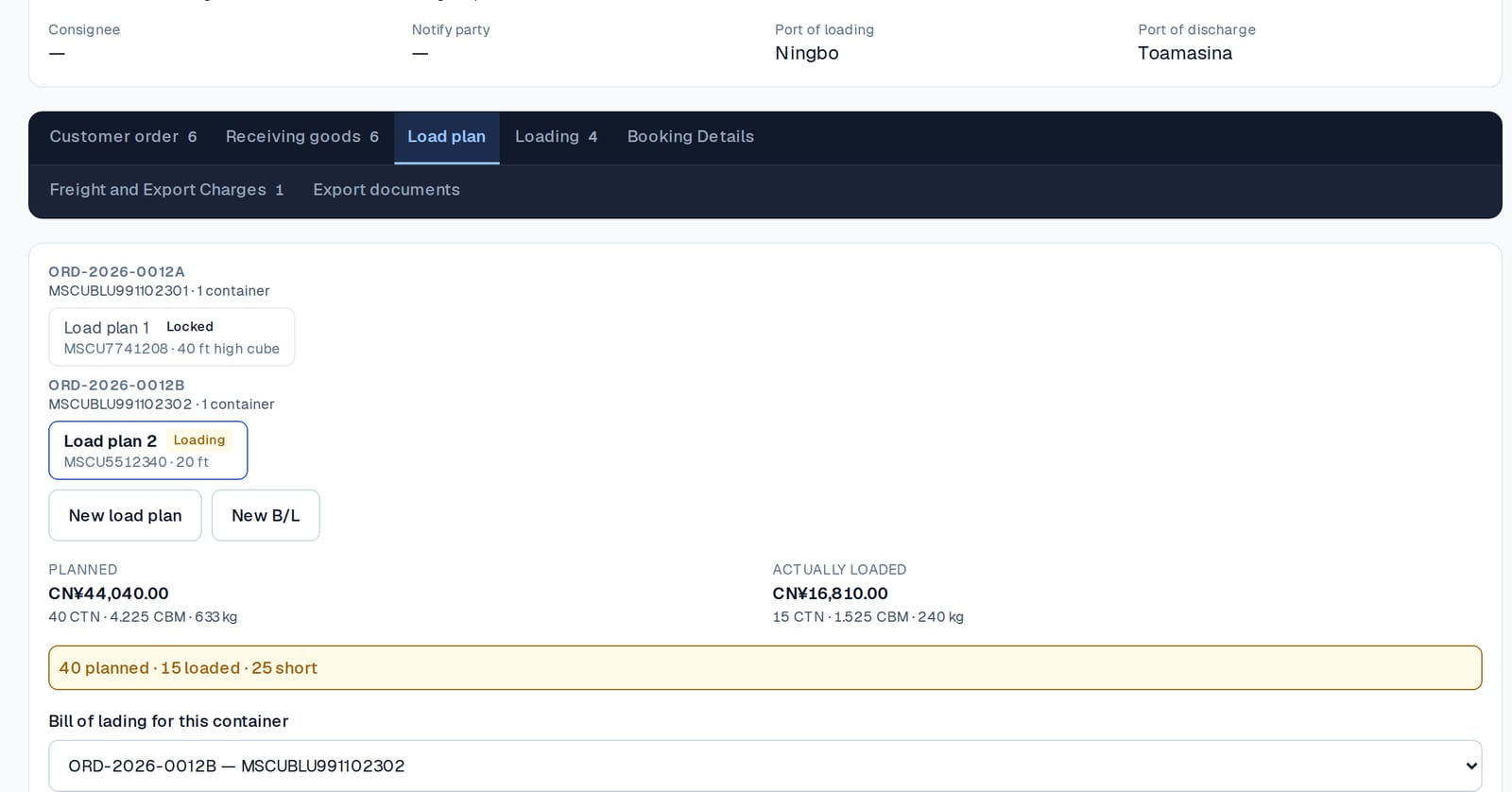Open Freight and Export Charges tab
Image resolution: width=1512 pixels, height=792 pixels.
pyautogui.click(x=166, y=190)
